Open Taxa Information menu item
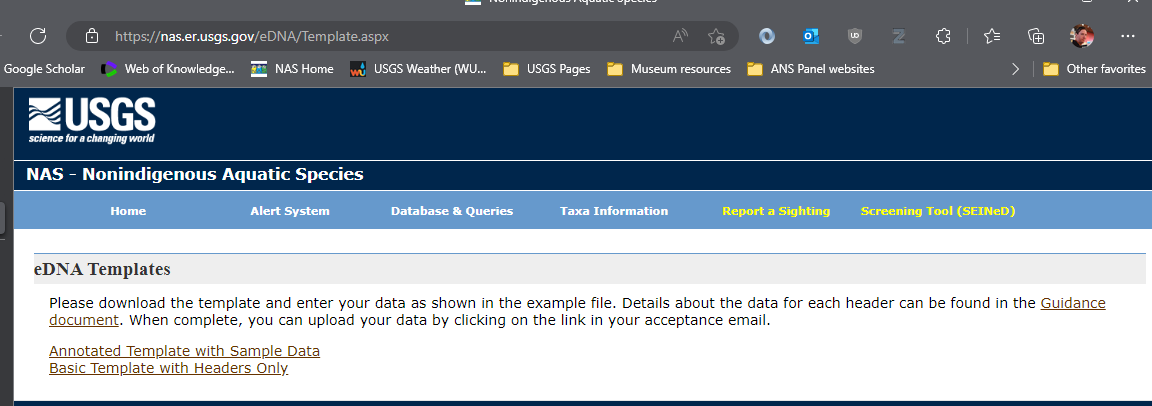 614,211
